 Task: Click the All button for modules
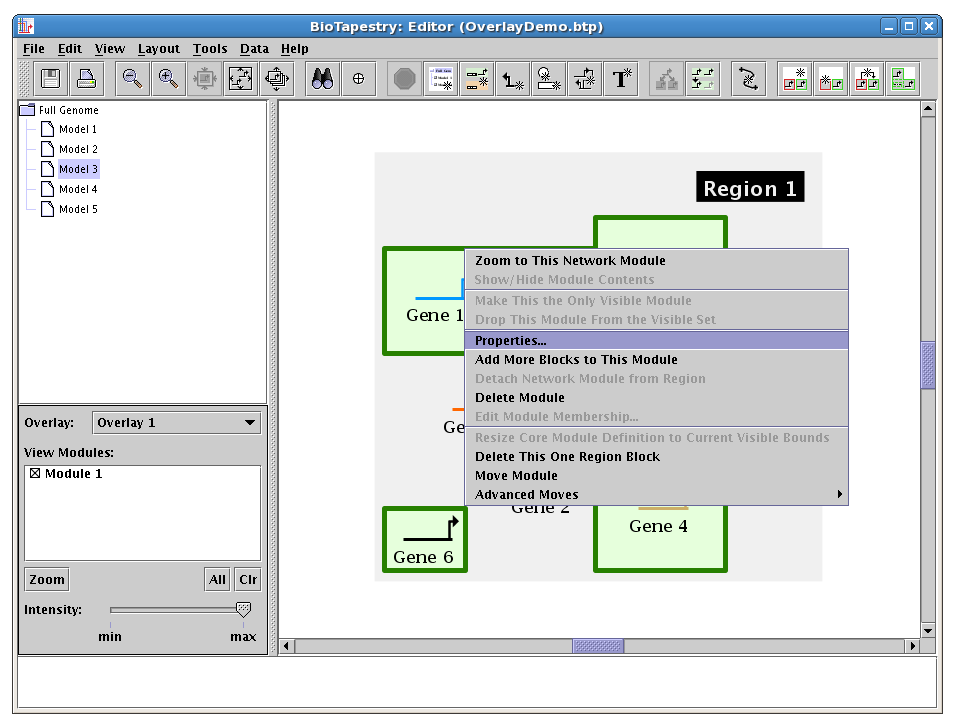(217, 580)
